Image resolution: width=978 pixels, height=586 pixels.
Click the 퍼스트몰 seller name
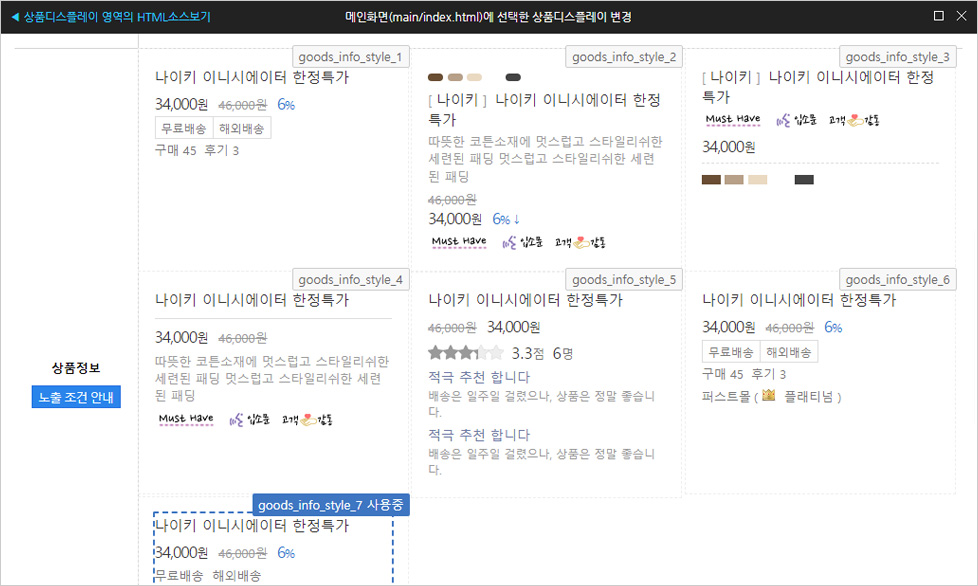click(x=726, y=397)
